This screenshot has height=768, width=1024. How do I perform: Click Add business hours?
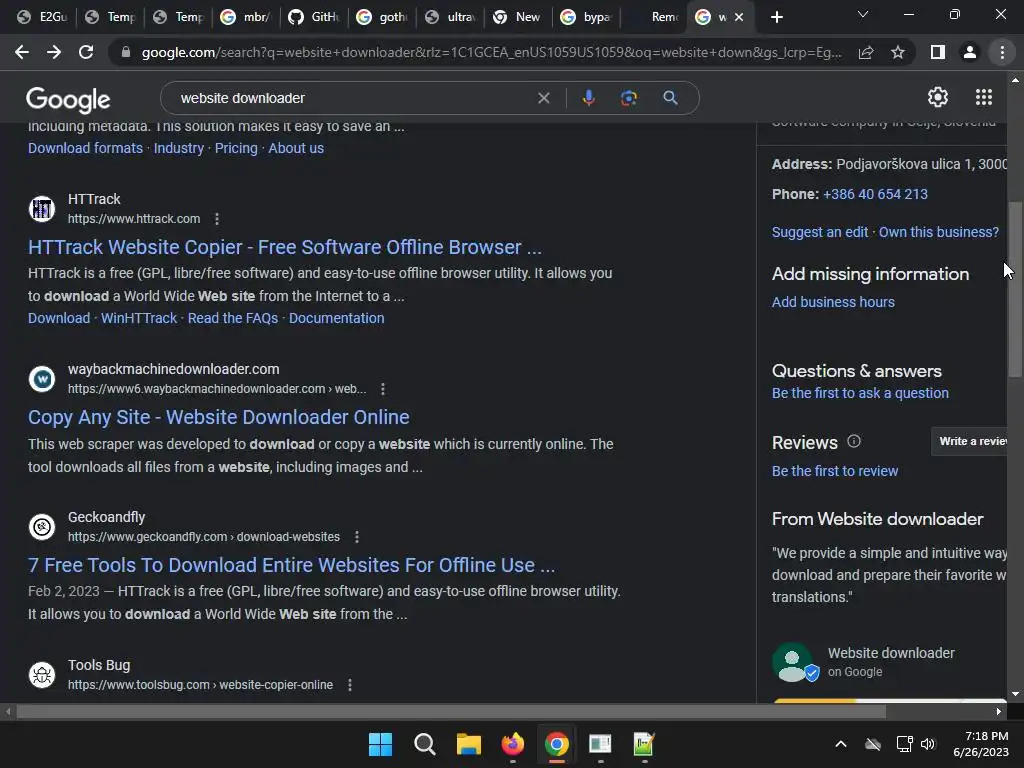click(833, 302)
